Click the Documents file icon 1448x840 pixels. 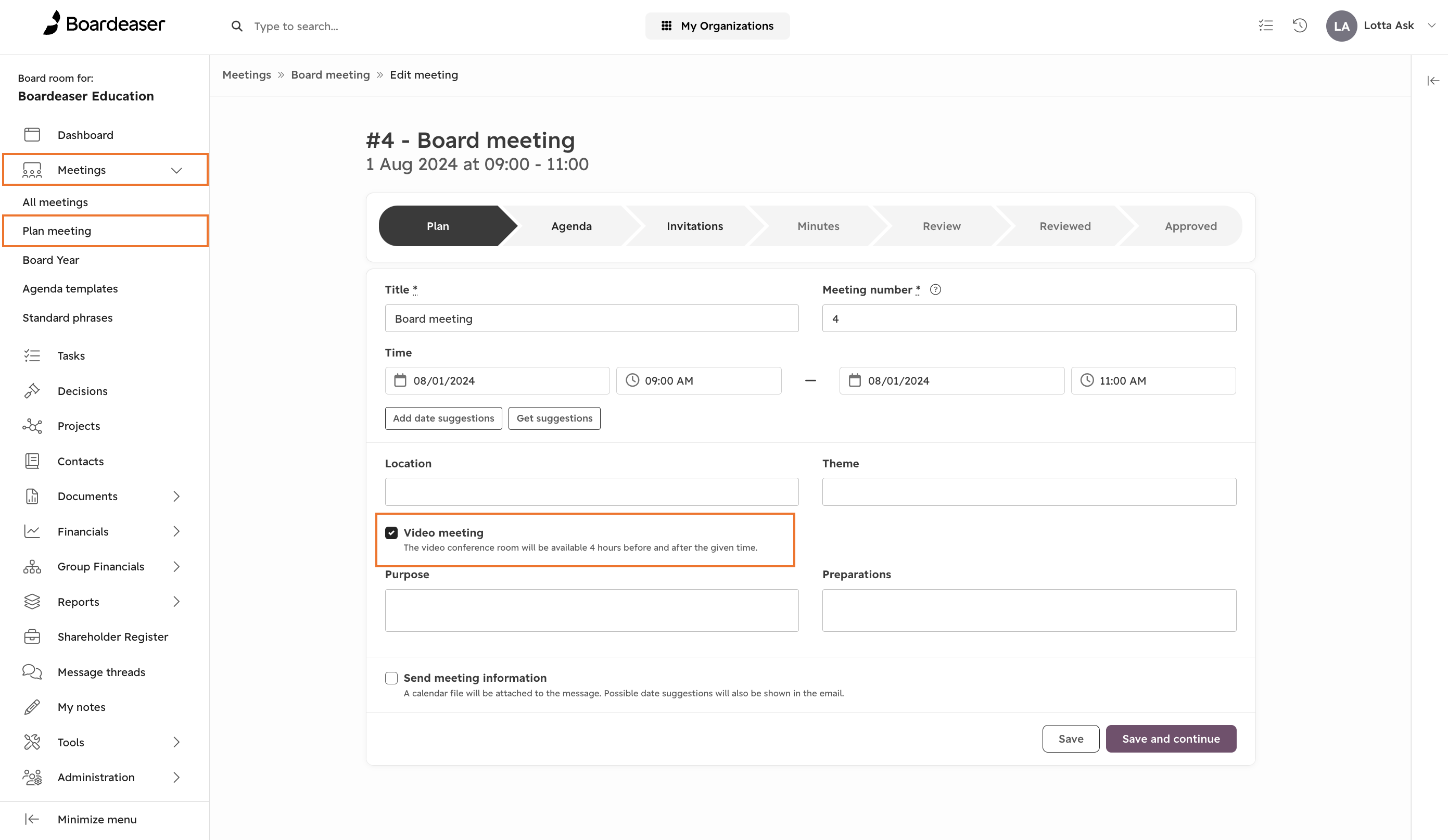(x=32, y=497)
